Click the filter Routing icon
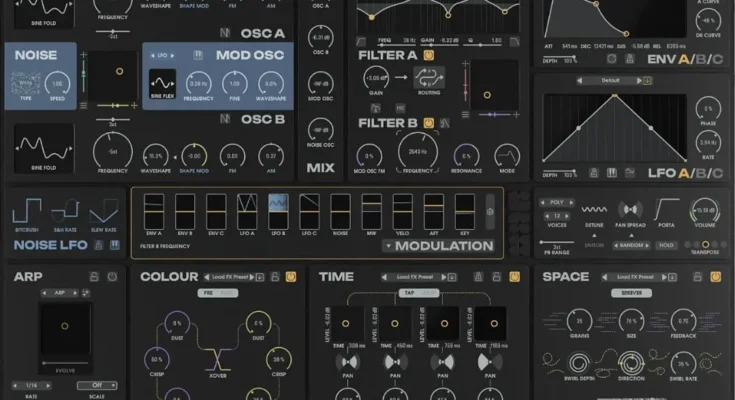Viewport: 735px width, 400px height. click(428, 79)
